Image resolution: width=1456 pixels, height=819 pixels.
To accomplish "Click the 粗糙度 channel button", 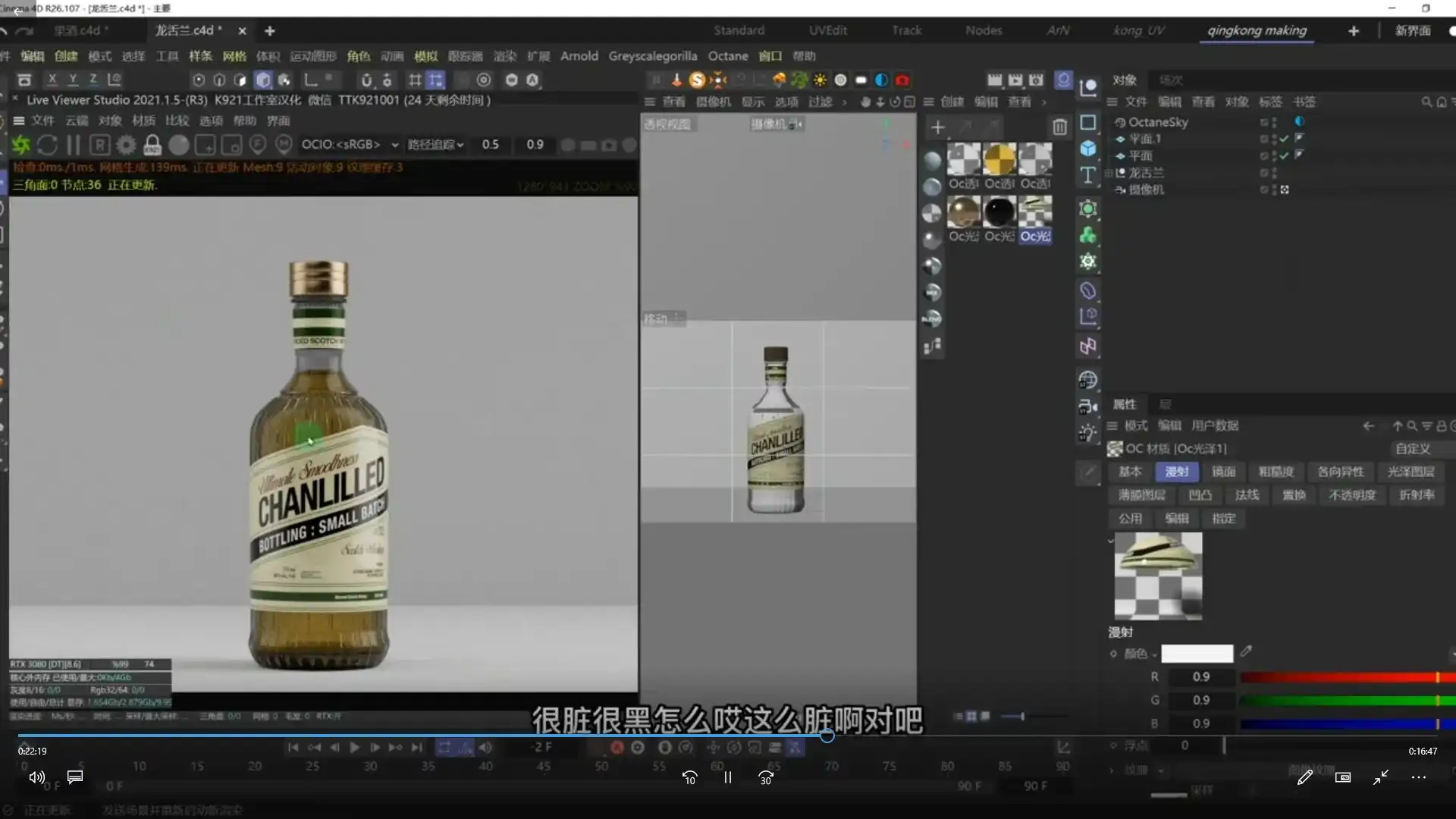I will (x=1276, y=472).
